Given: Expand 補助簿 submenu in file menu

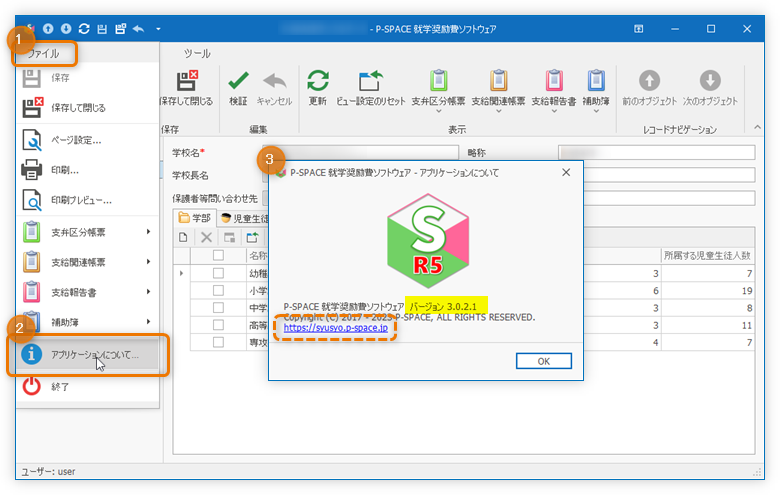Looking at the screenshot, I should point(88,322).
